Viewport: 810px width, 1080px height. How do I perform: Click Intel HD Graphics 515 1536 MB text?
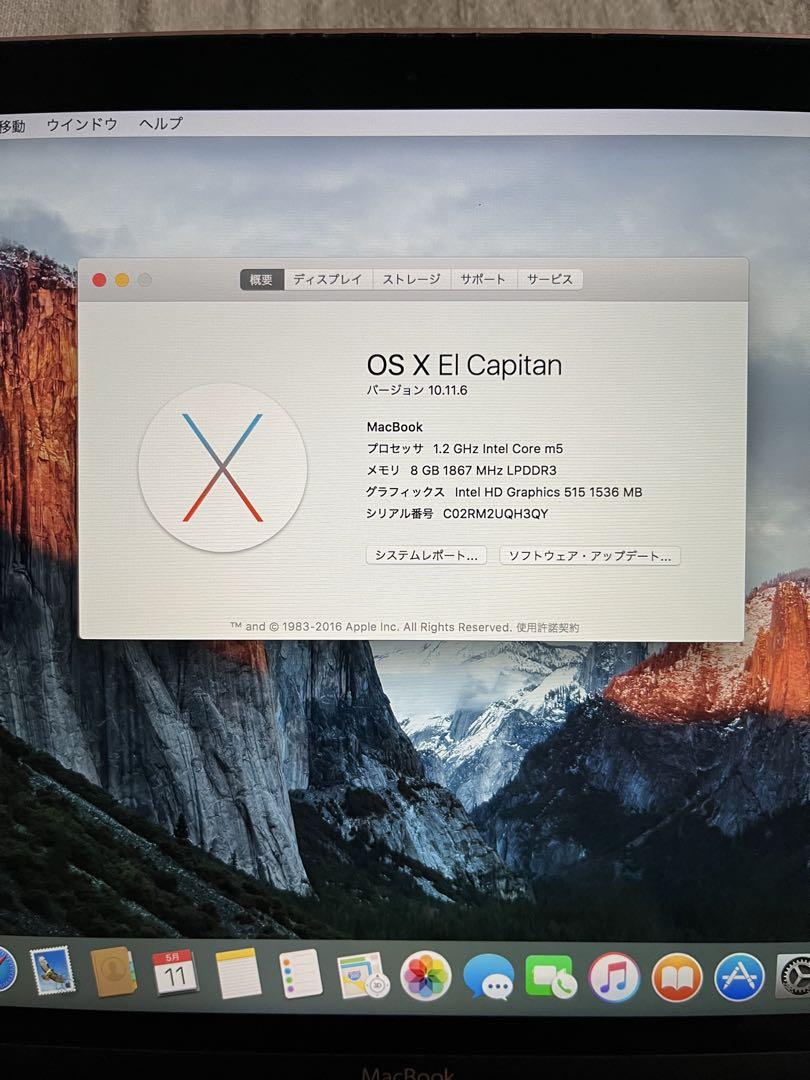[548, 492]
